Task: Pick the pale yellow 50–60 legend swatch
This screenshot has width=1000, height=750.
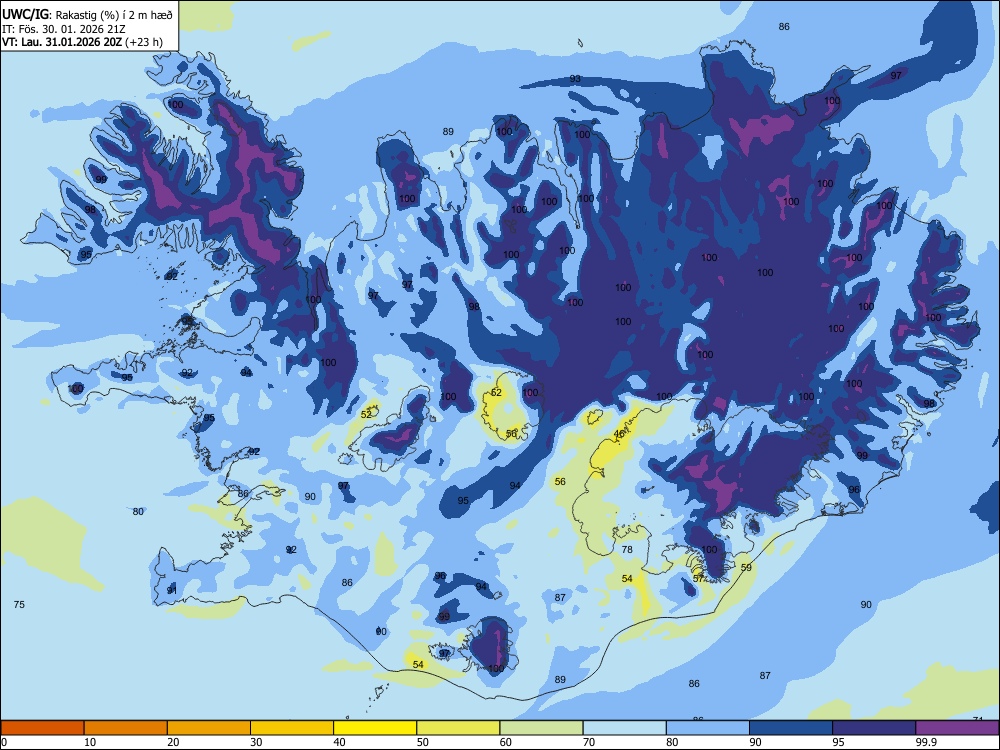Action: pos(458,728)
